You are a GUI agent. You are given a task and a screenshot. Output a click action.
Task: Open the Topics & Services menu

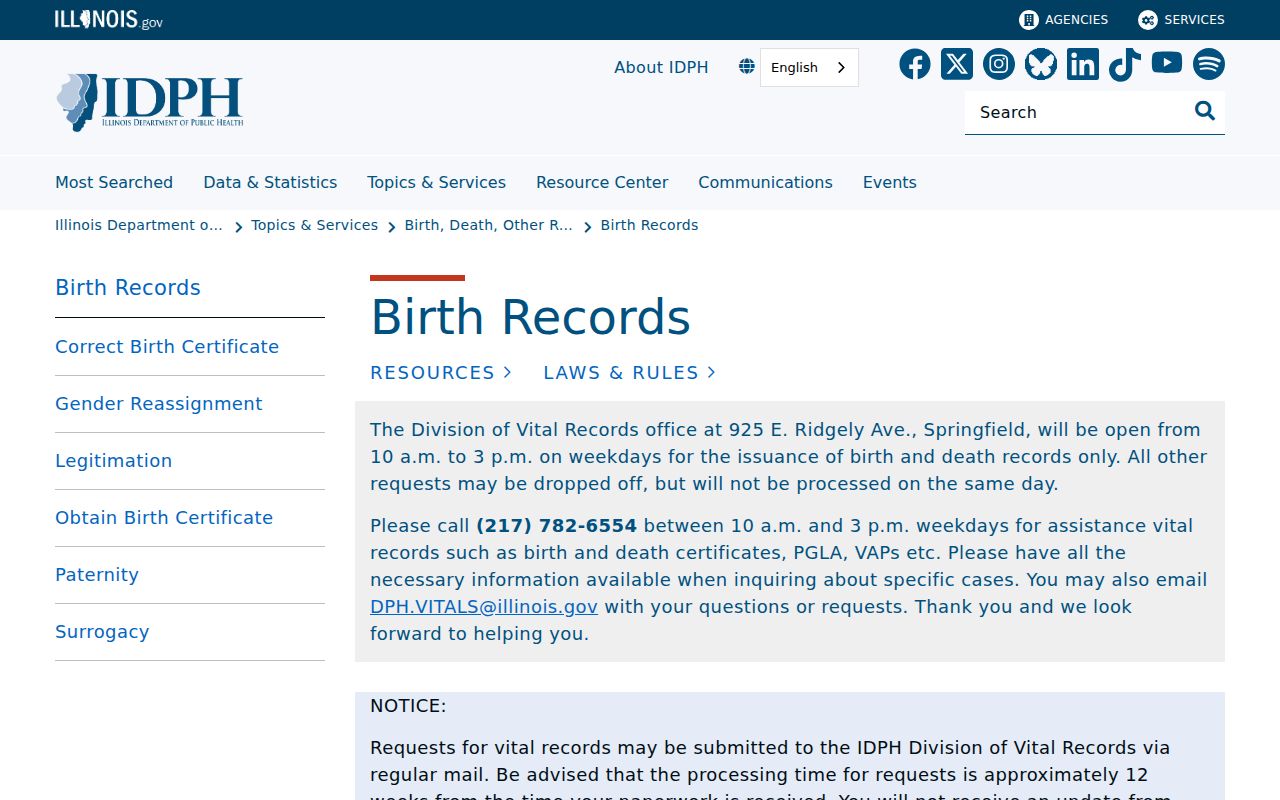[436, 182]
